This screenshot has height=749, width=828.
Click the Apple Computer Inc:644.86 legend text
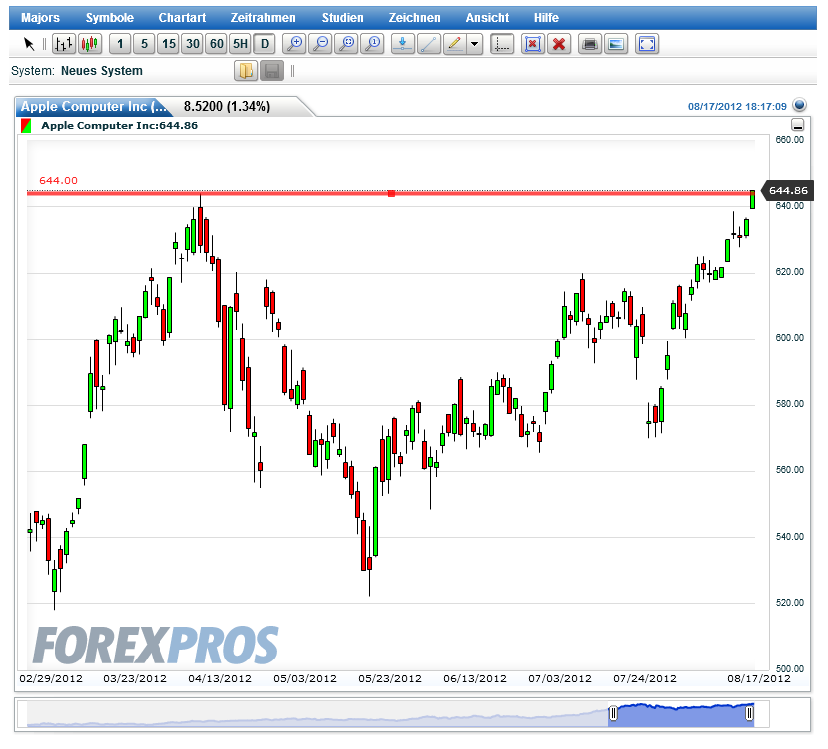[x=120, y=126]
